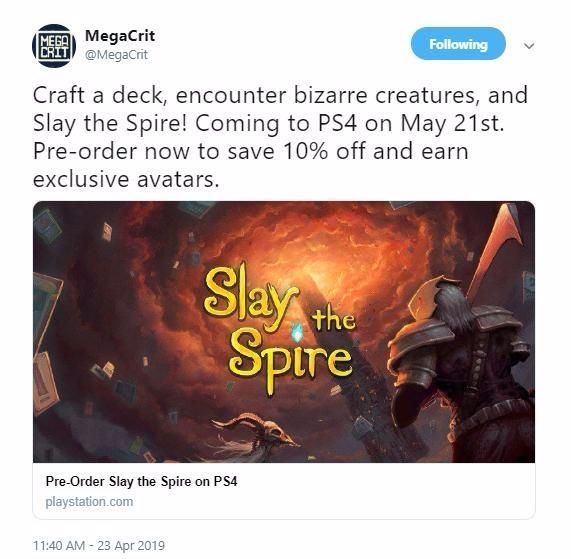This screenshot has width=571, height=559.
Task: Click the word PS4 in tweet text
Action: (337, 123)
